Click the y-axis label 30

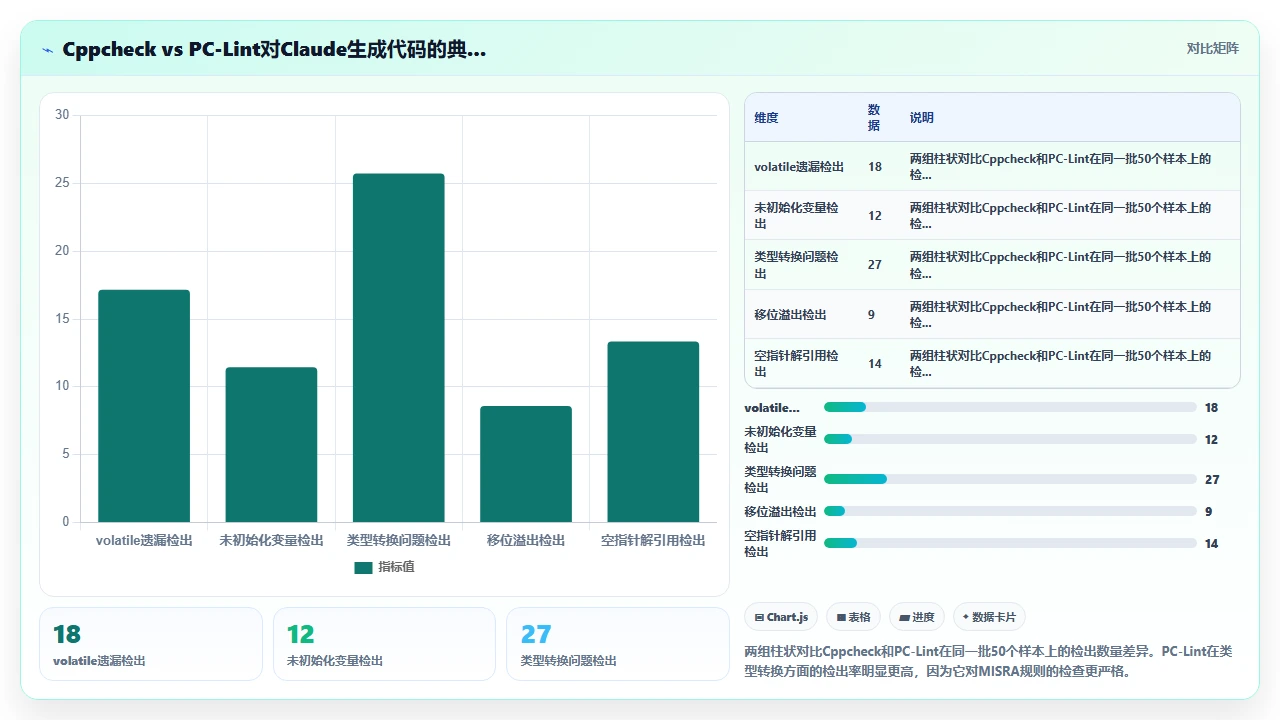pyautogui.click(x=62, y=115)
